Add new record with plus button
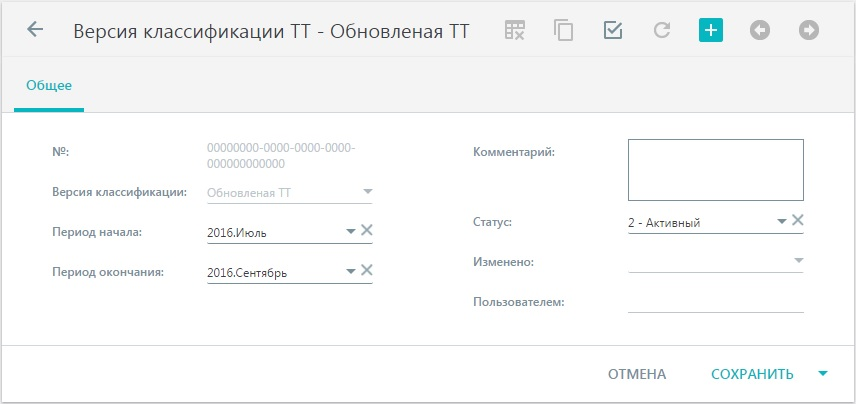 point(711,30)
